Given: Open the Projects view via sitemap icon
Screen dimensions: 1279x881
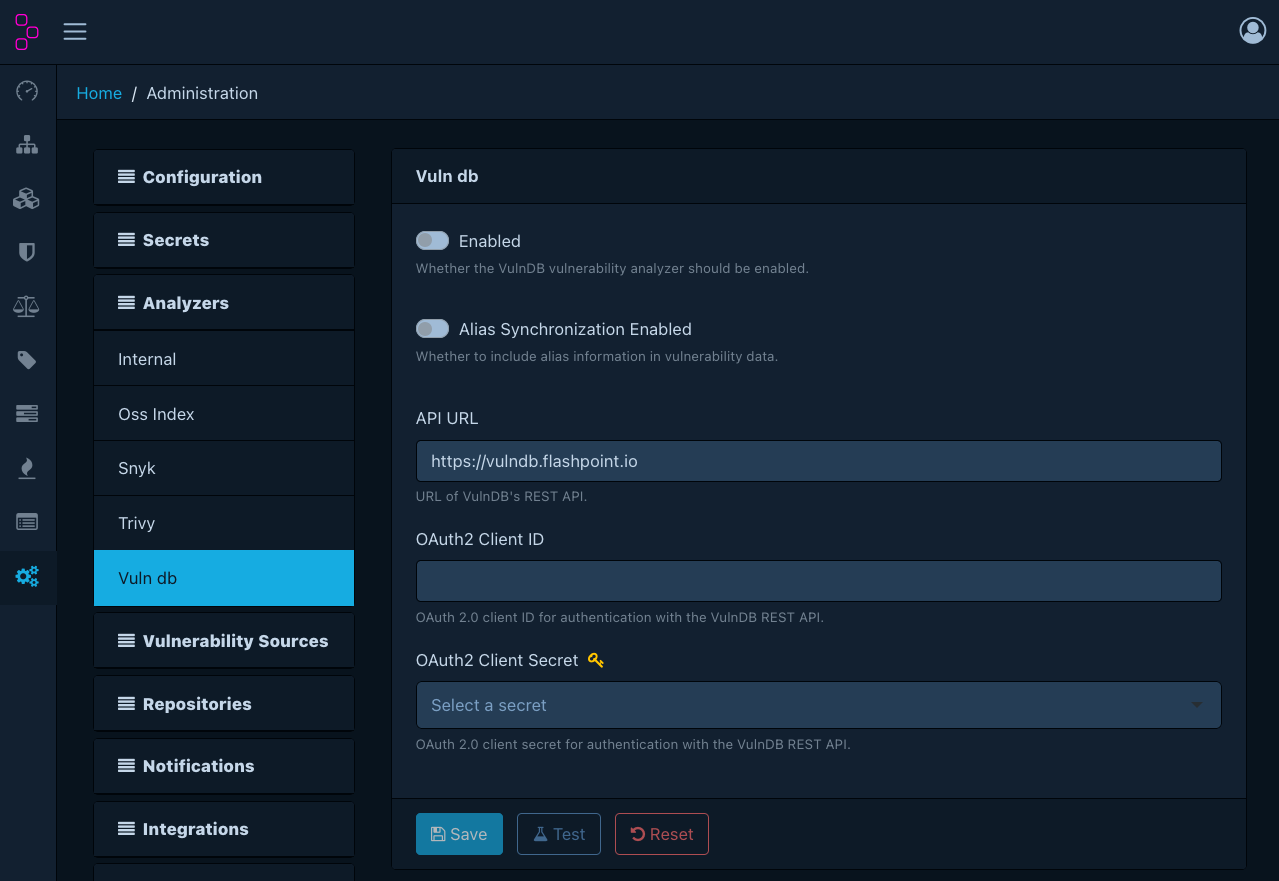Looking at the screenshot, I should 27,144.
